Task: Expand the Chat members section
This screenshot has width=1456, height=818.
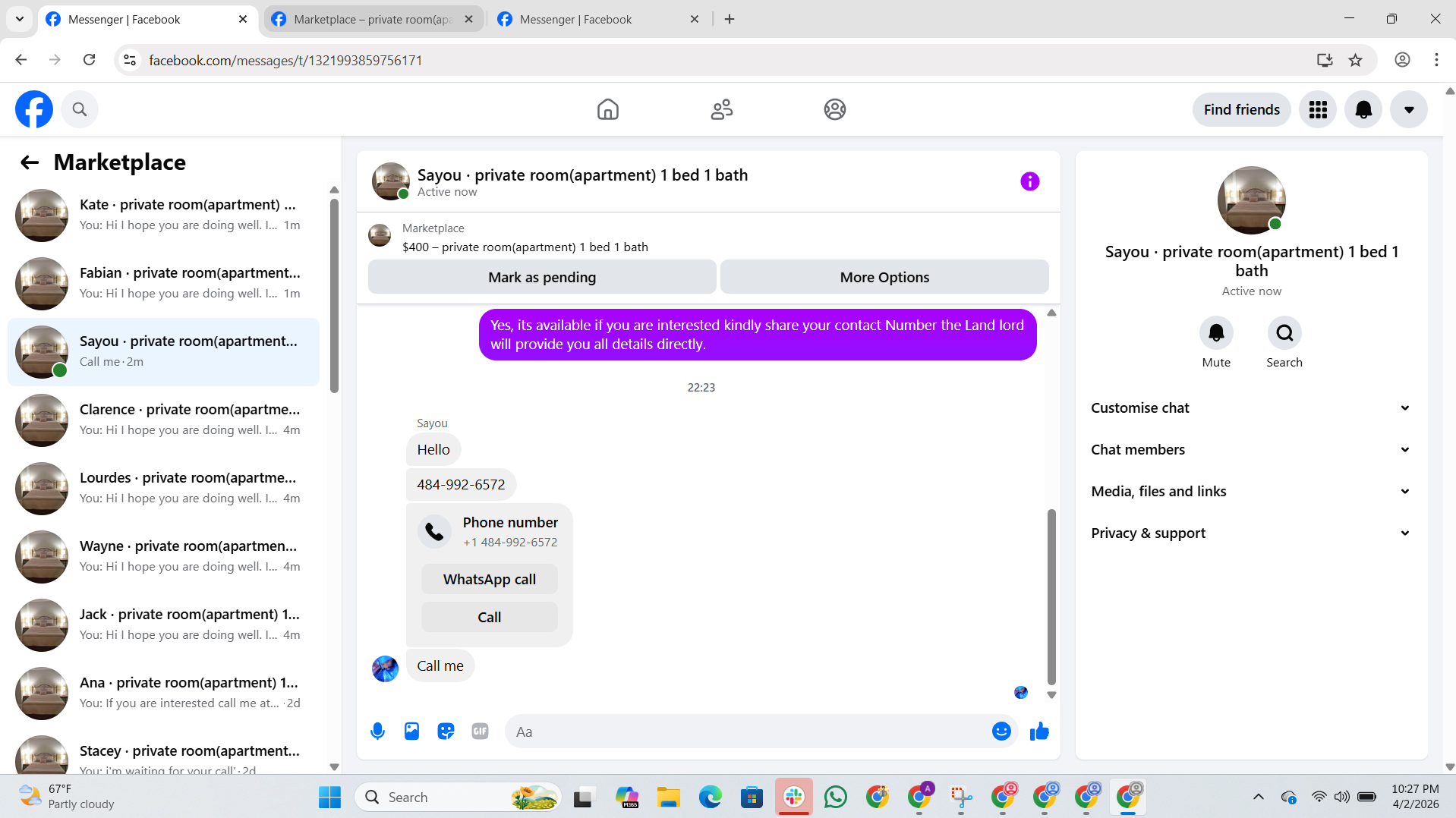Action: [1251, 449]
